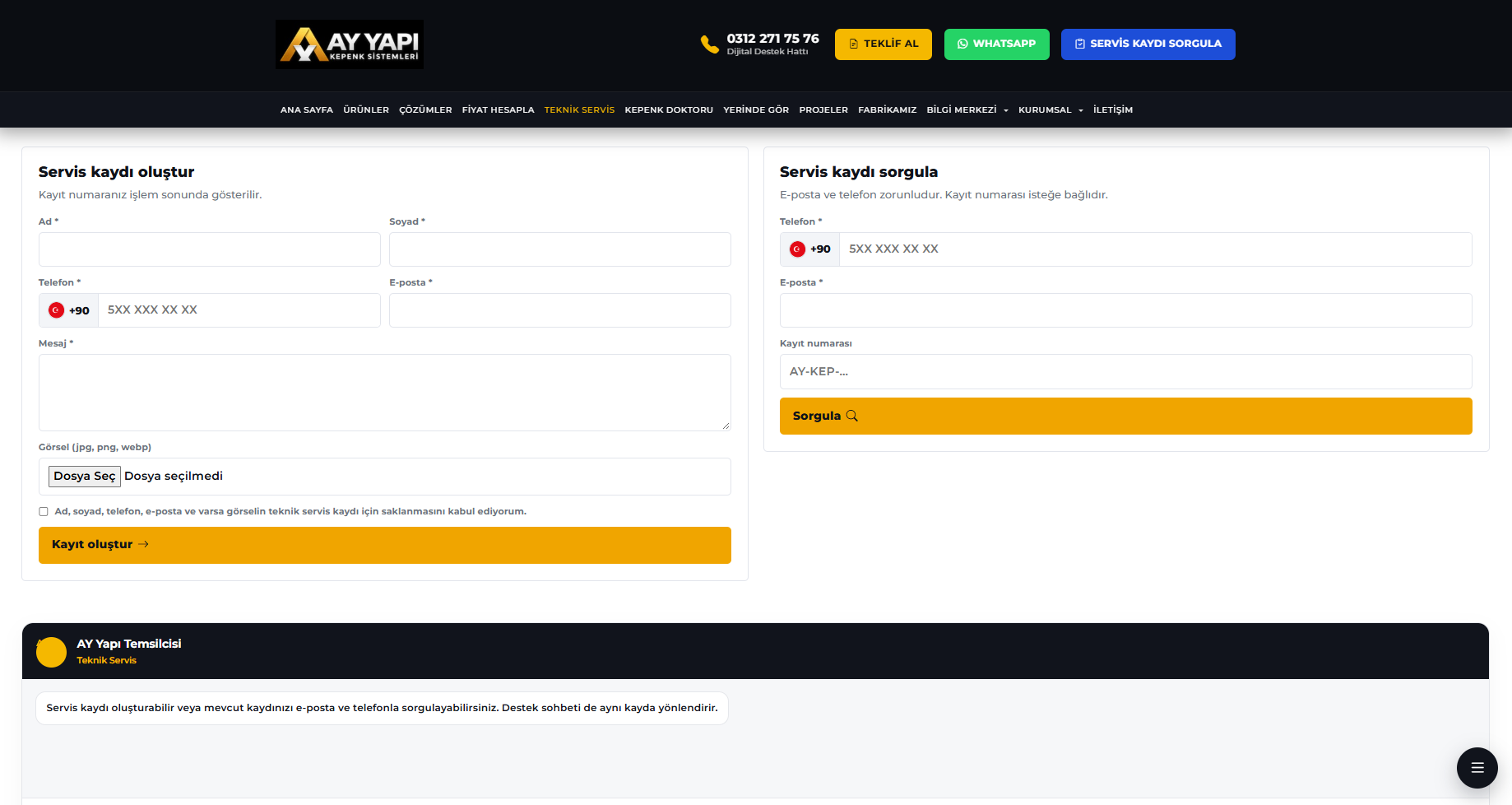Screen dimensions: 1512x805
Task: Click the 'Dosya seçilmedi' text
Action: (174, 477)
